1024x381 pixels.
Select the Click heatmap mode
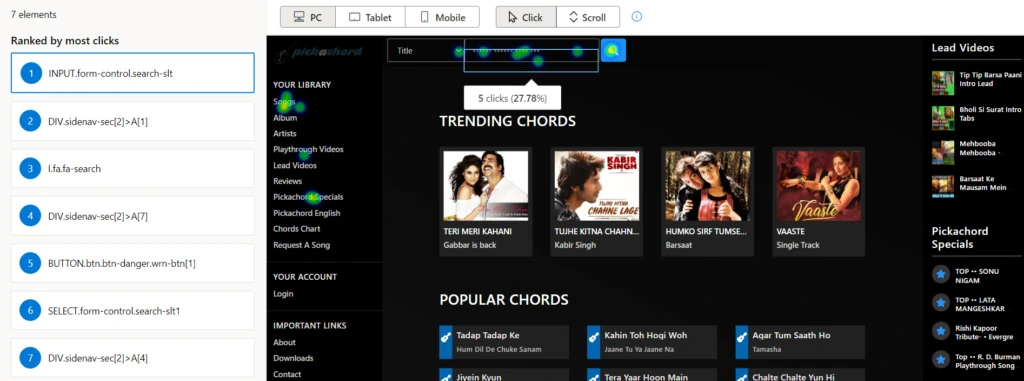point(526,17)
